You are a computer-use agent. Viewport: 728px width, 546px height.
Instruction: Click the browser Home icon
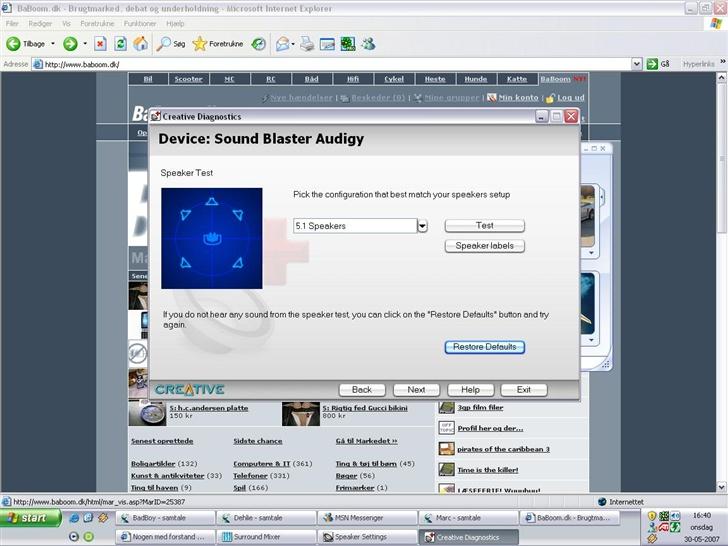point(141,44)
